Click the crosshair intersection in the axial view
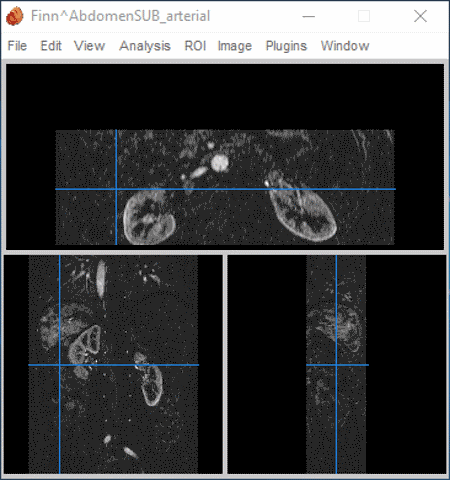 pyautogui.click(x=116, y=189)
